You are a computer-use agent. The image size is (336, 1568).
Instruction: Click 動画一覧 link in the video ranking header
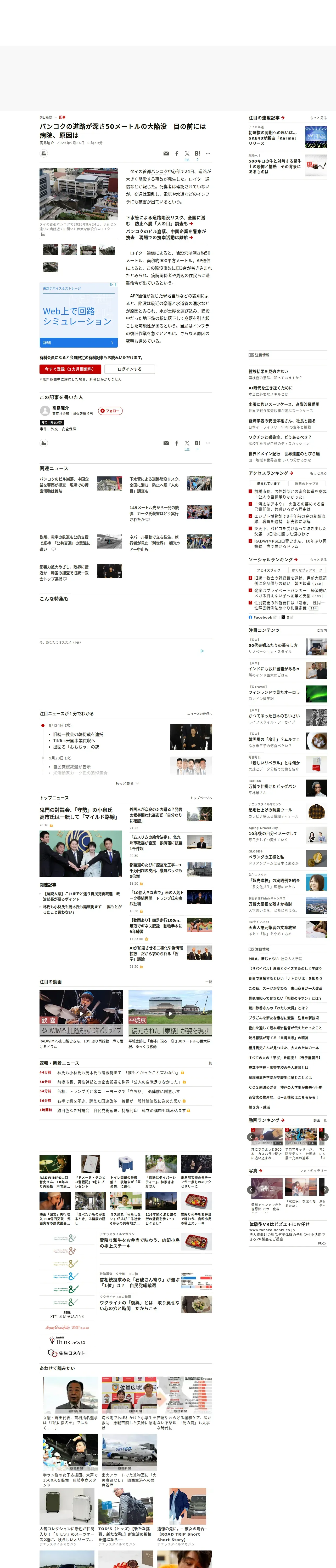coord(320,1120)
